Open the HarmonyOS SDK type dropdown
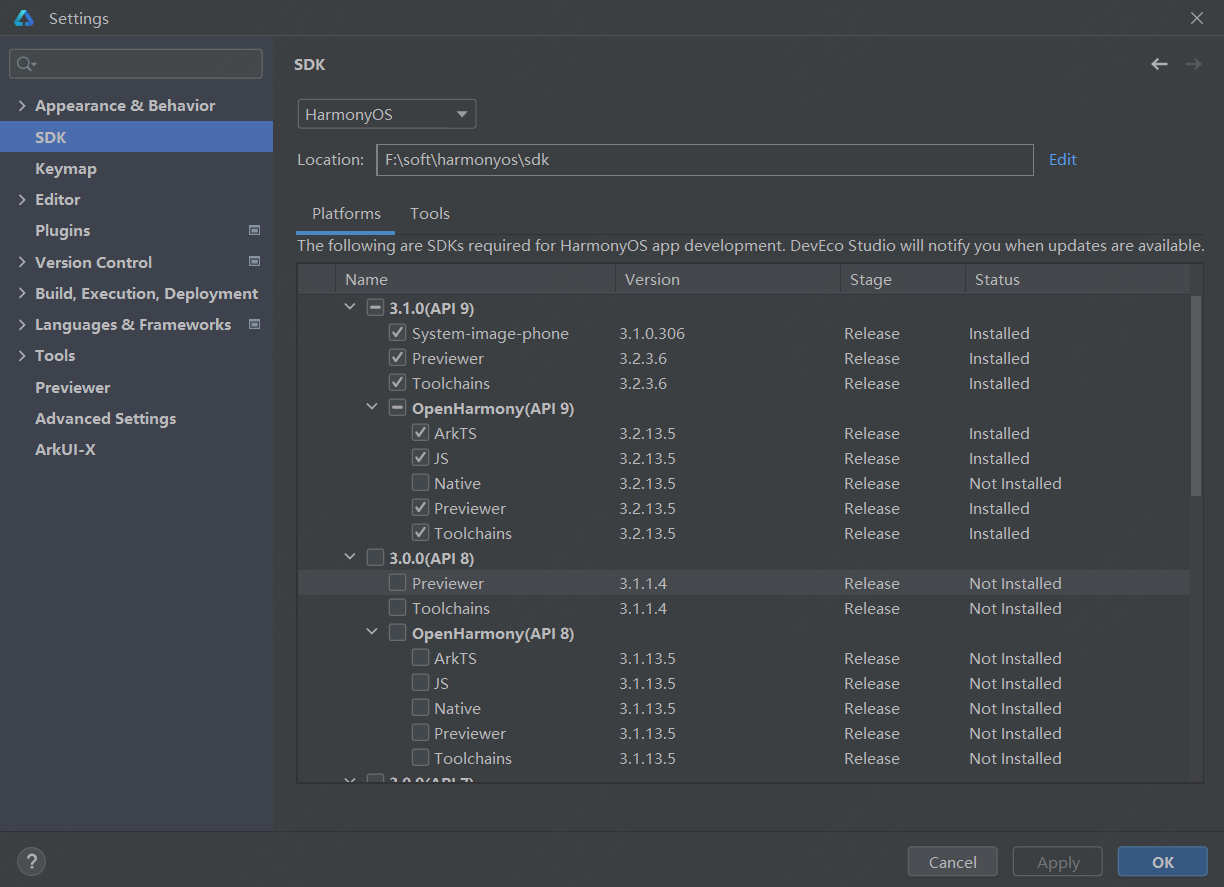Viewport: 1224px width, 887px height. pyautogui.click(x=387, y=114)
